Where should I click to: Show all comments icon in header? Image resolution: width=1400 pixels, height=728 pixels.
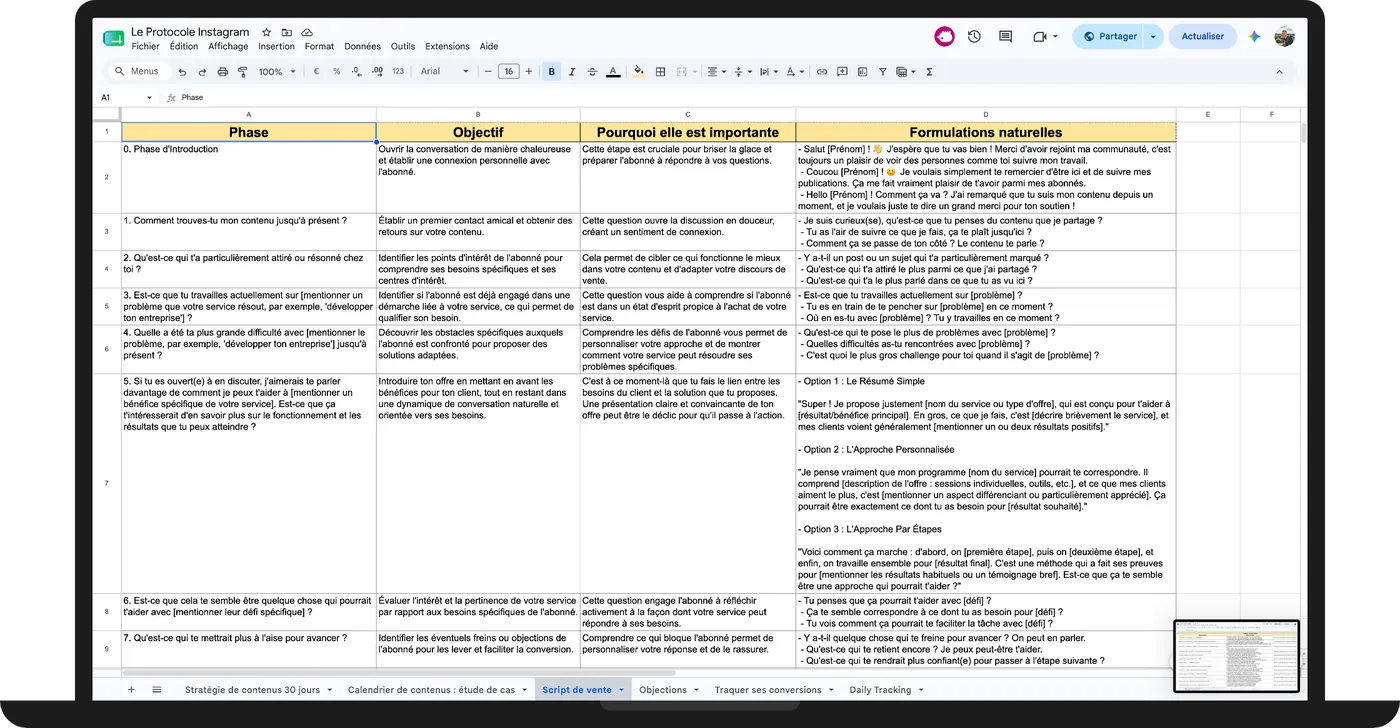point(1006,36)
